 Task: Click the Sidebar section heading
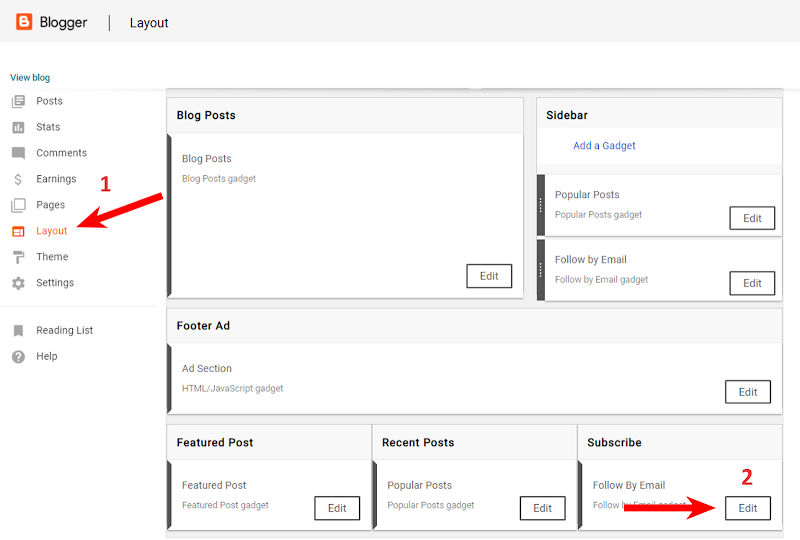click(567, 115)
